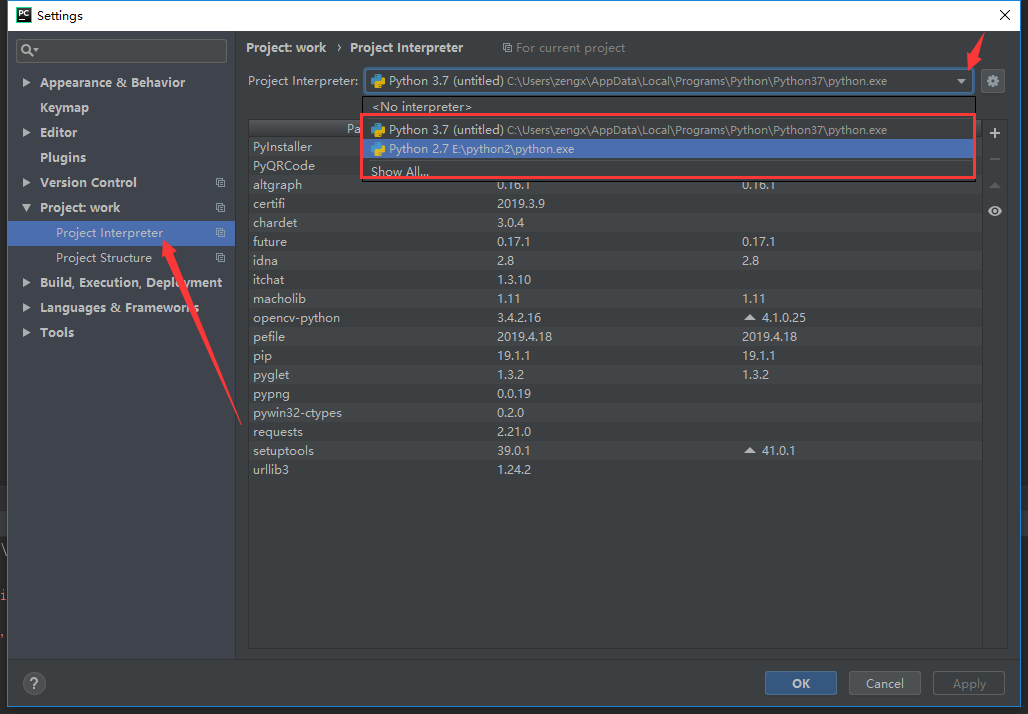Image resolution: width=1028 pixels, height=714 pixels.
Task: Select Project Interpreter in sidebar
Action: (121, 233)
